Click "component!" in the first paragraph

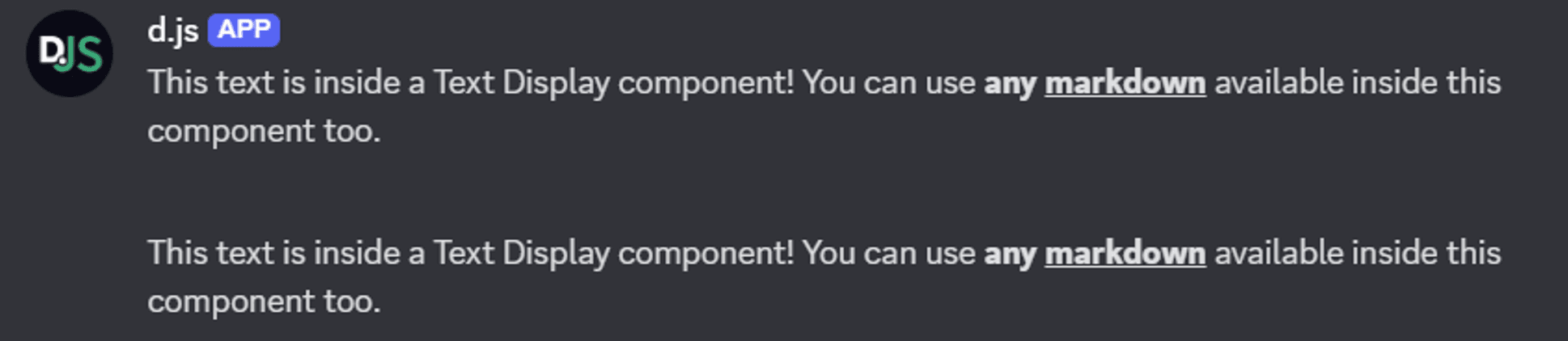(x=706, y=83)
